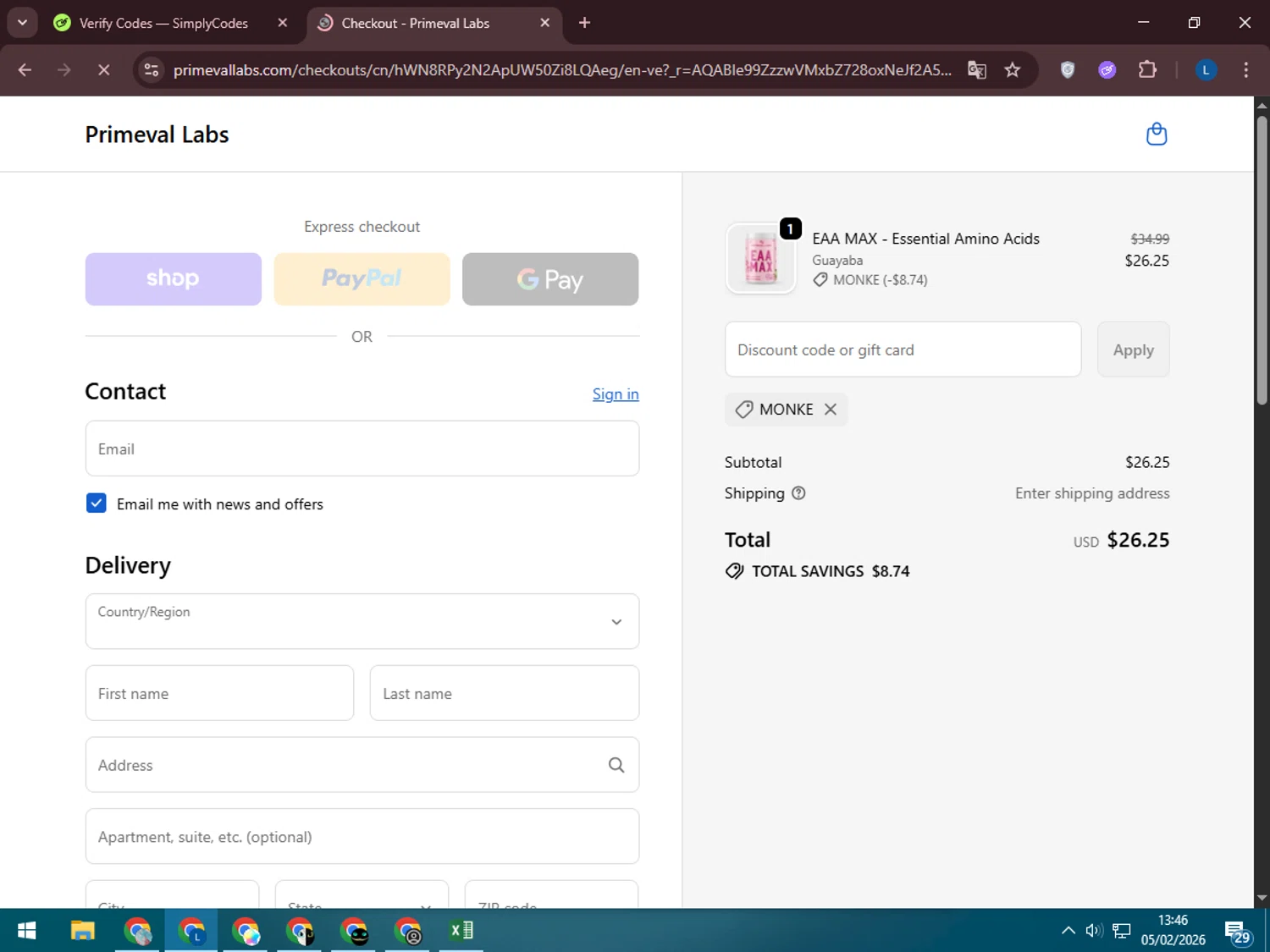Open the network icon in system tray
The width and height of the screenshot is (1270, 952).
pyautogui.click(x=1122, y=931)
